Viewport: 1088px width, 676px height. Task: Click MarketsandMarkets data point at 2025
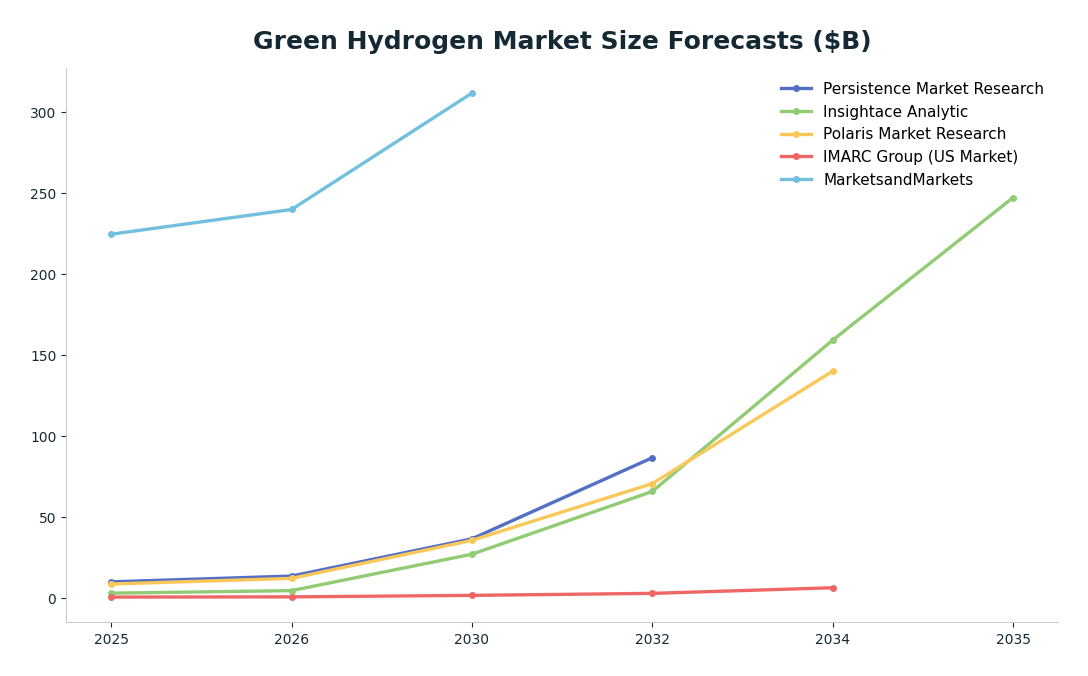tap(111, 234)
